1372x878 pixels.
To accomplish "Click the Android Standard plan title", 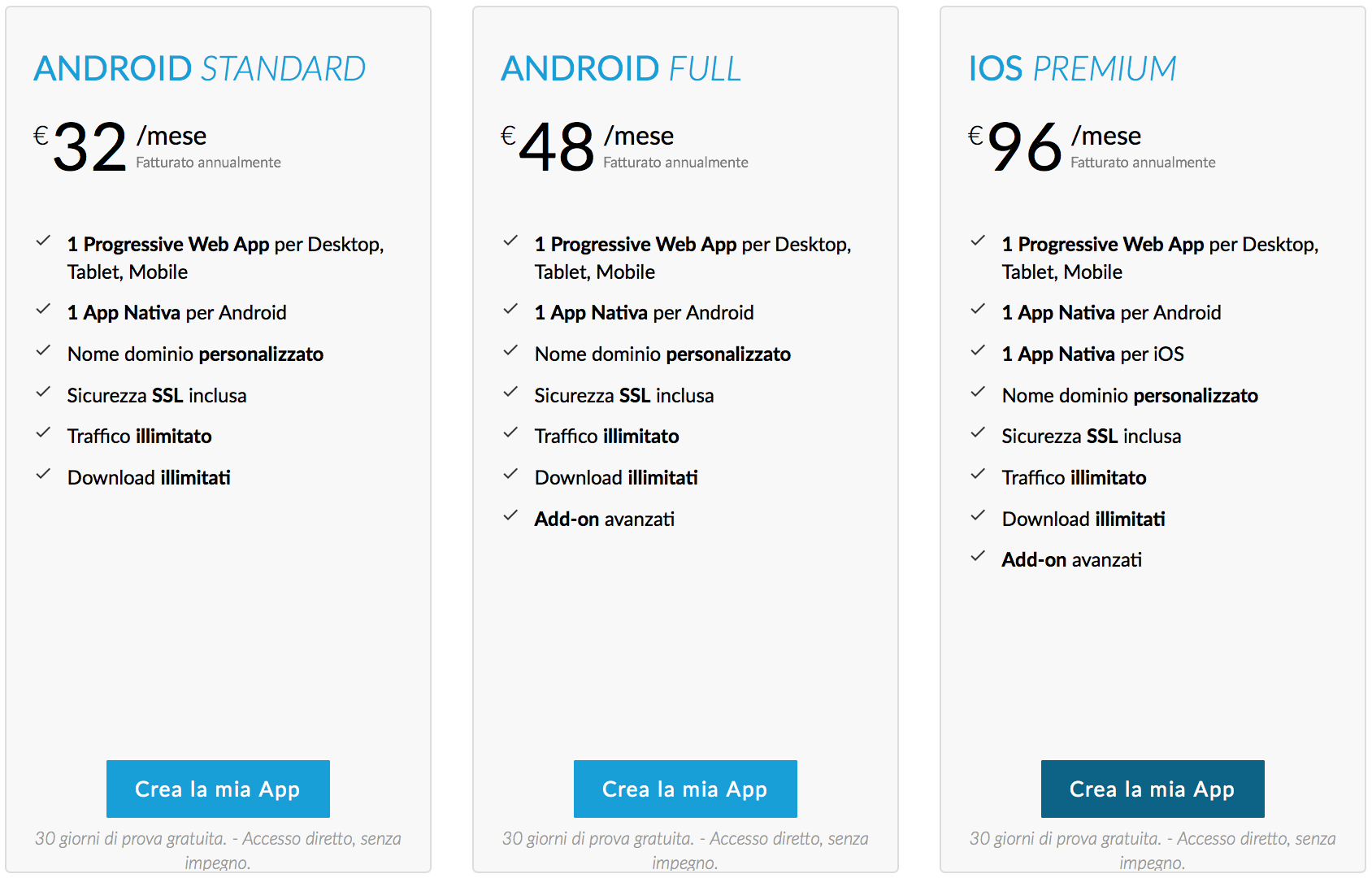I will (200, 69).
